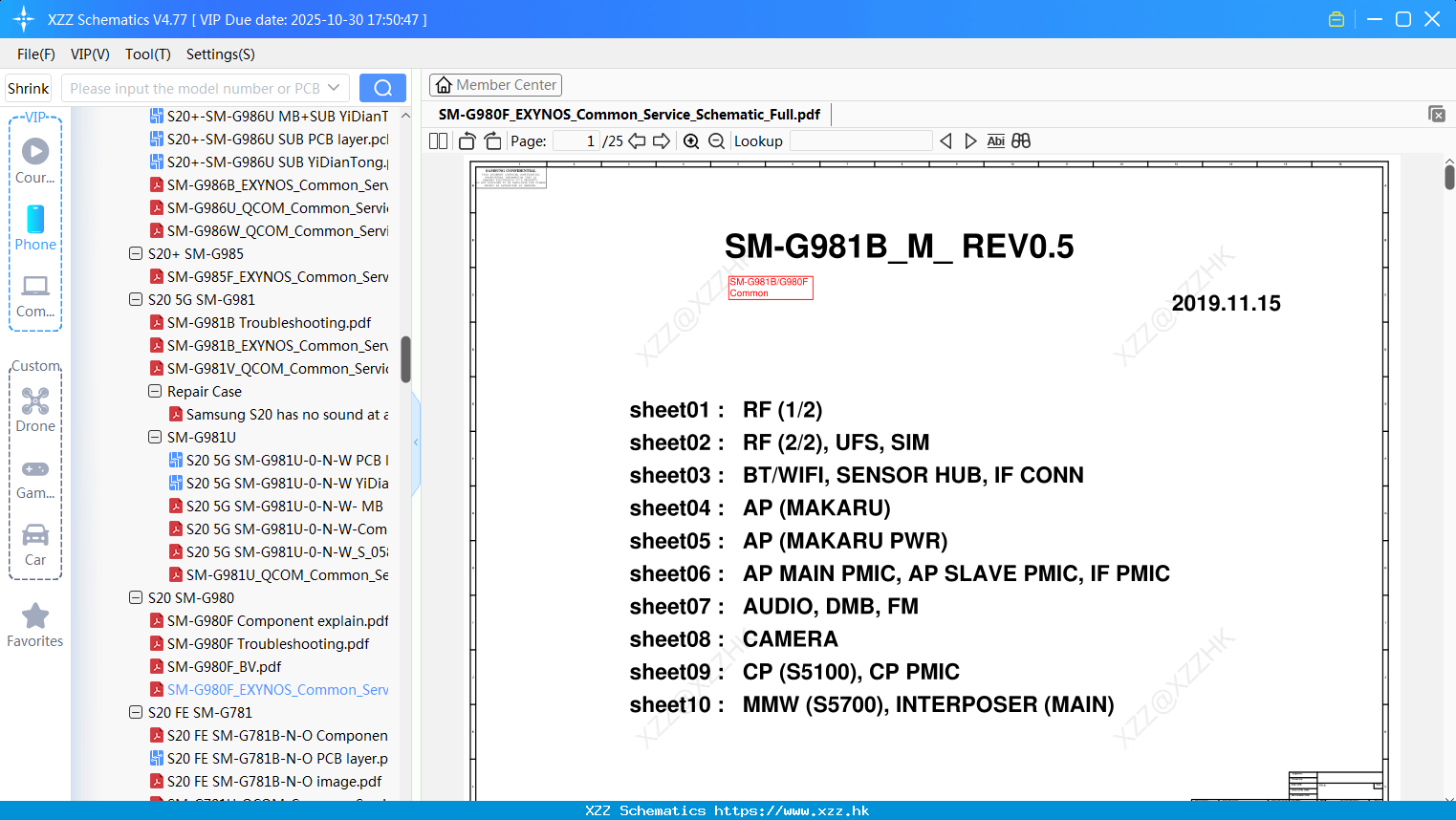The width and height of the screenshot is (1456, 820).
Task: Collapse the S20 5G SM-G981 folder
Action: pos(136,300)
